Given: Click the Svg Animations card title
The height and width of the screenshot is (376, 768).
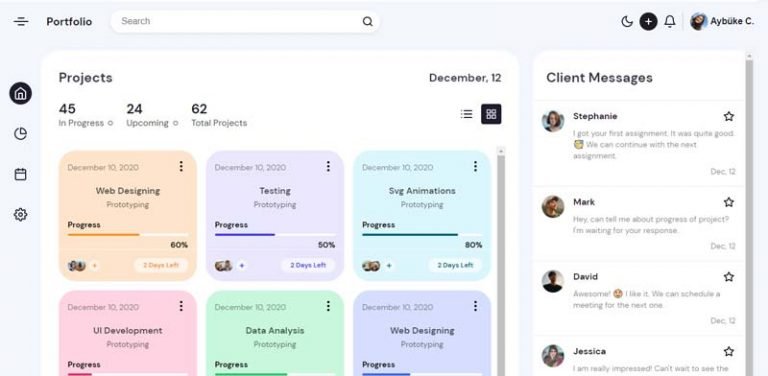Looking at the screenshot, I should pos(422,191).
